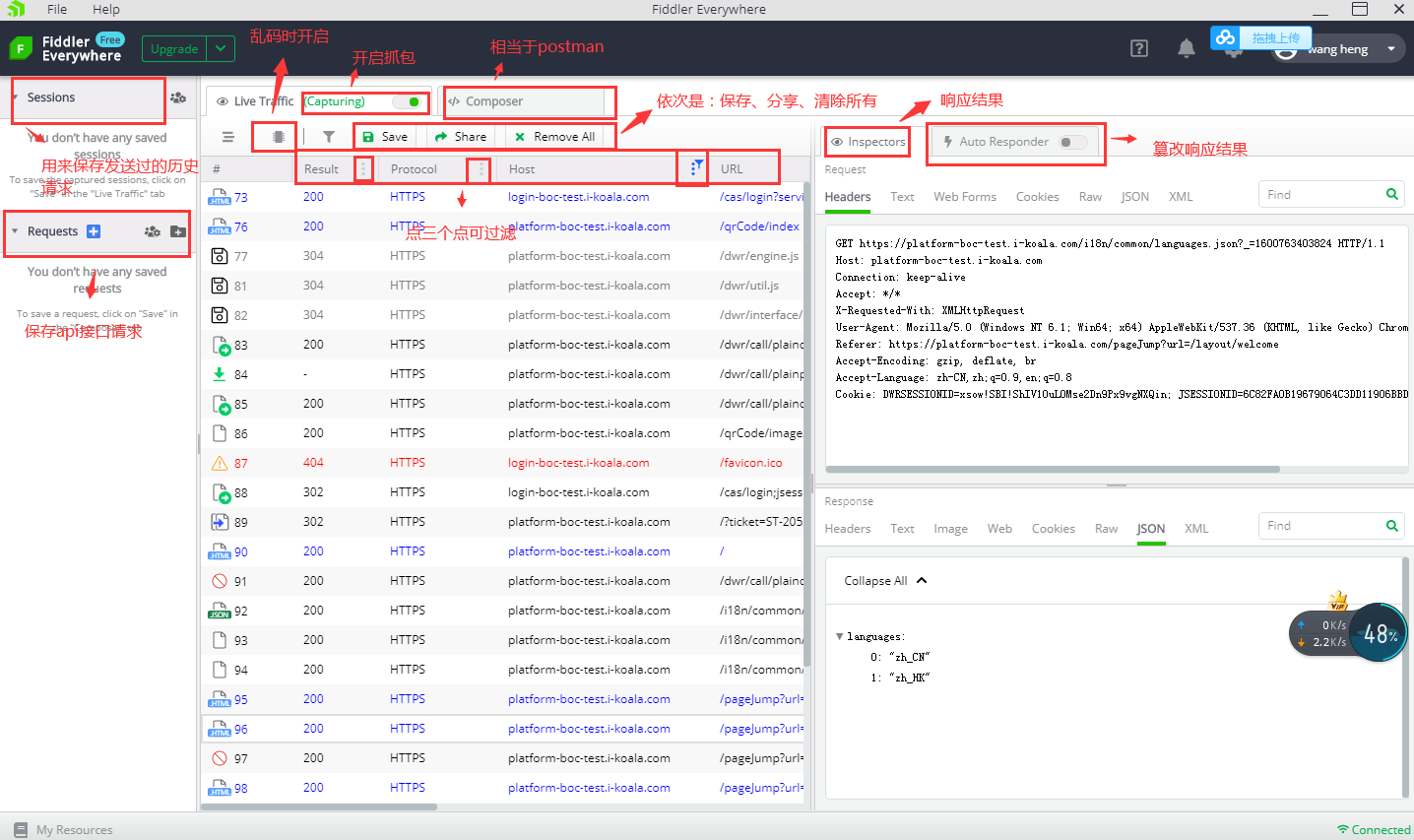Click the Fiddler Everywhere logo icon

(21, 48)
